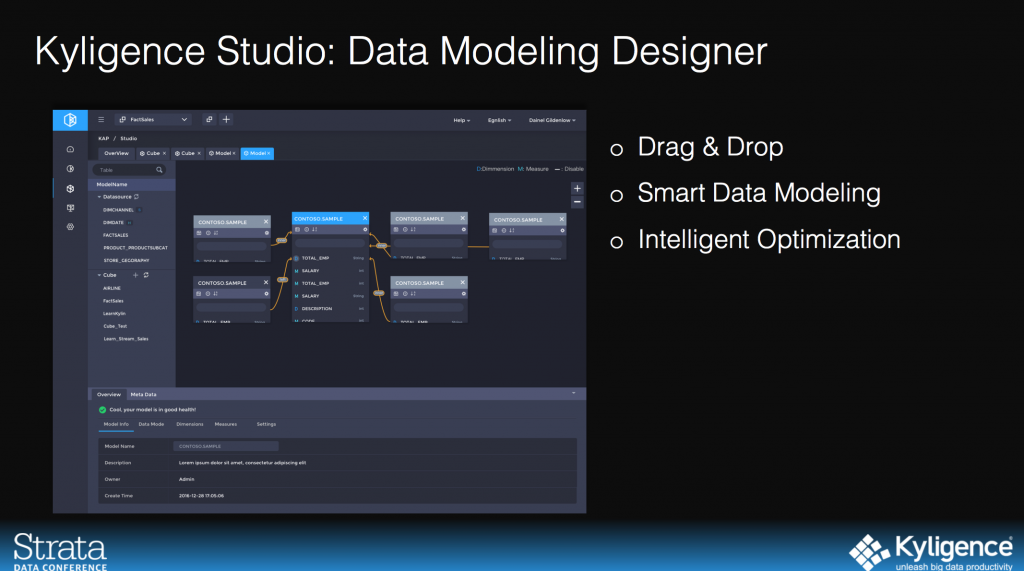Open the Overview tab in top tab bar
Image resolution: width=1024 pixels, height=571 pixels.
tap(116, 153)
